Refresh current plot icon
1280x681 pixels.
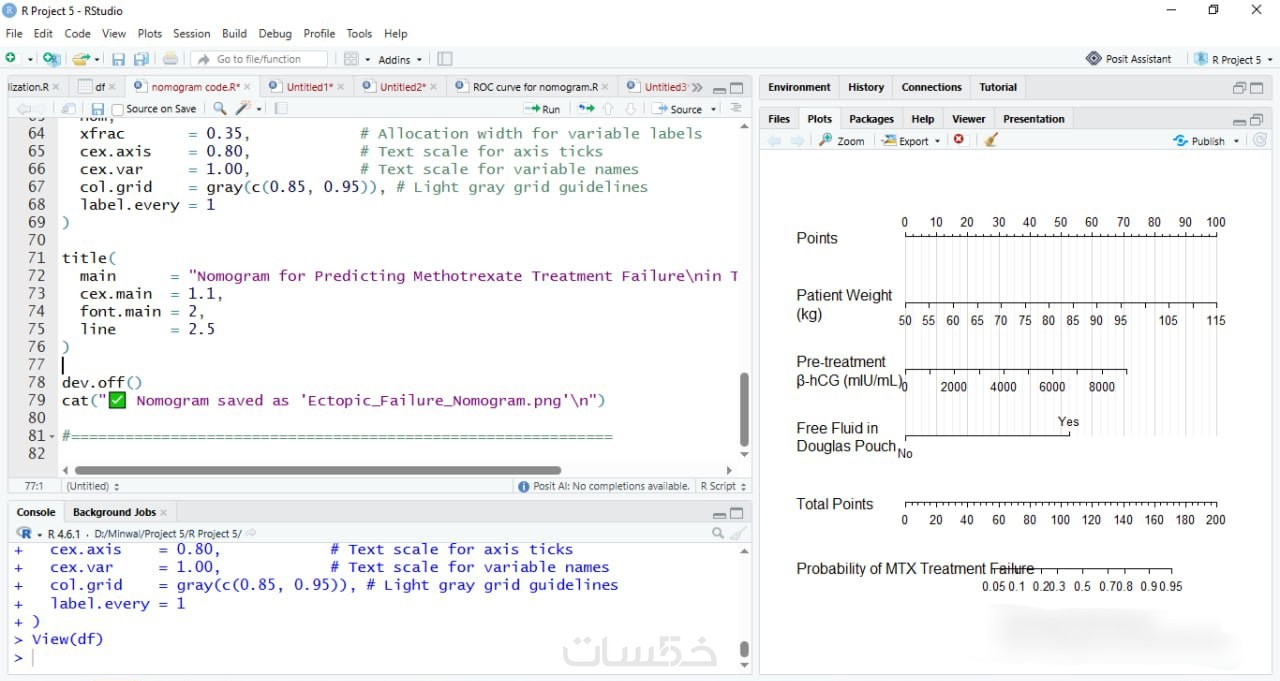1260,140
